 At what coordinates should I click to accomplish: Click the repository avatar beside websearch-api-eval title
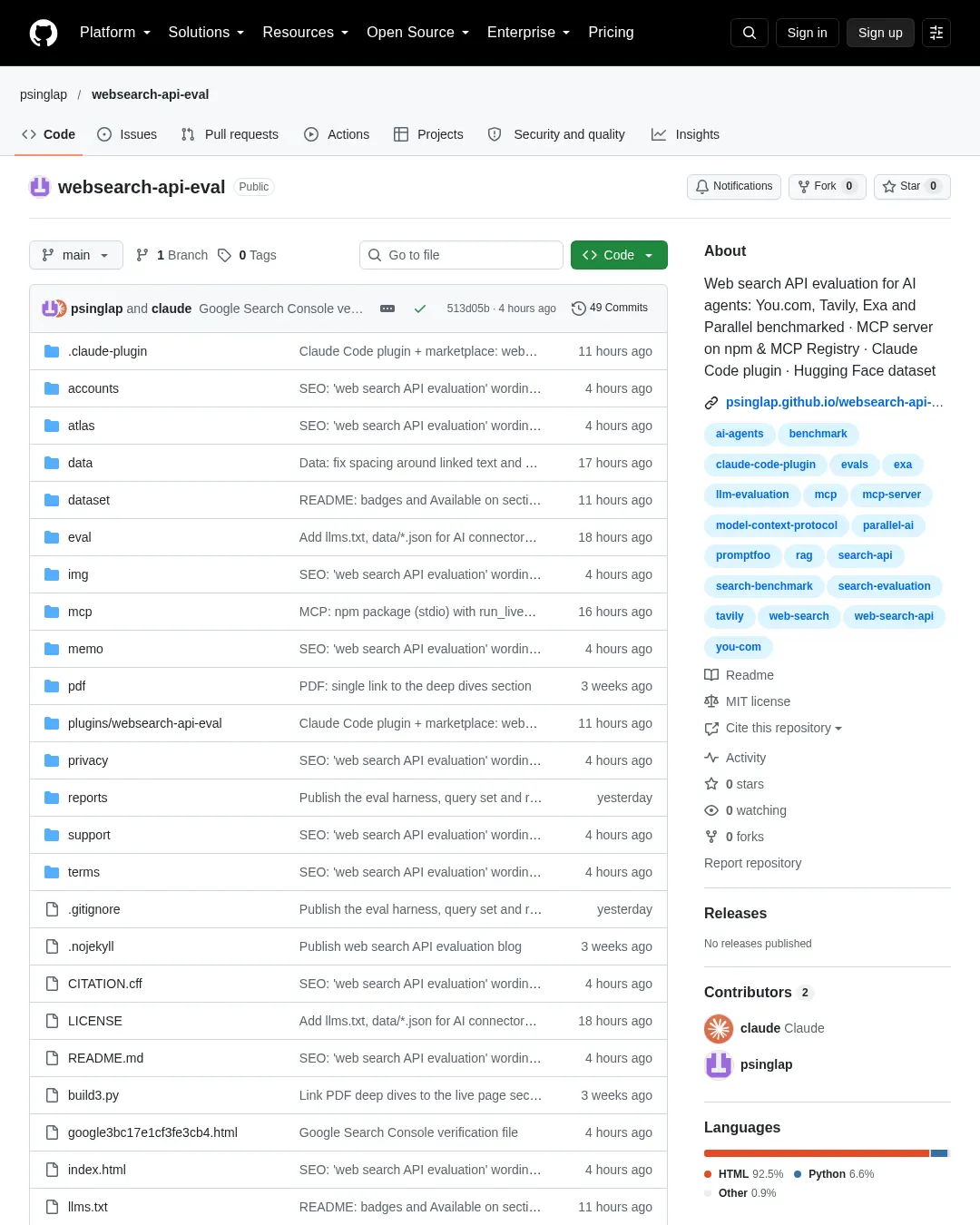pyautogui.click(x=40, y=187)
